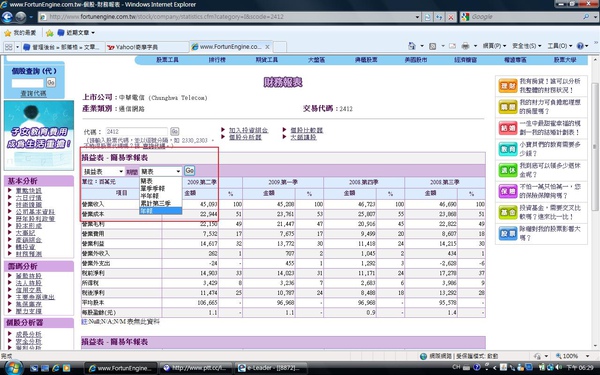
Task: Switch to the e-Leader taskbar window
Action: 271,368
